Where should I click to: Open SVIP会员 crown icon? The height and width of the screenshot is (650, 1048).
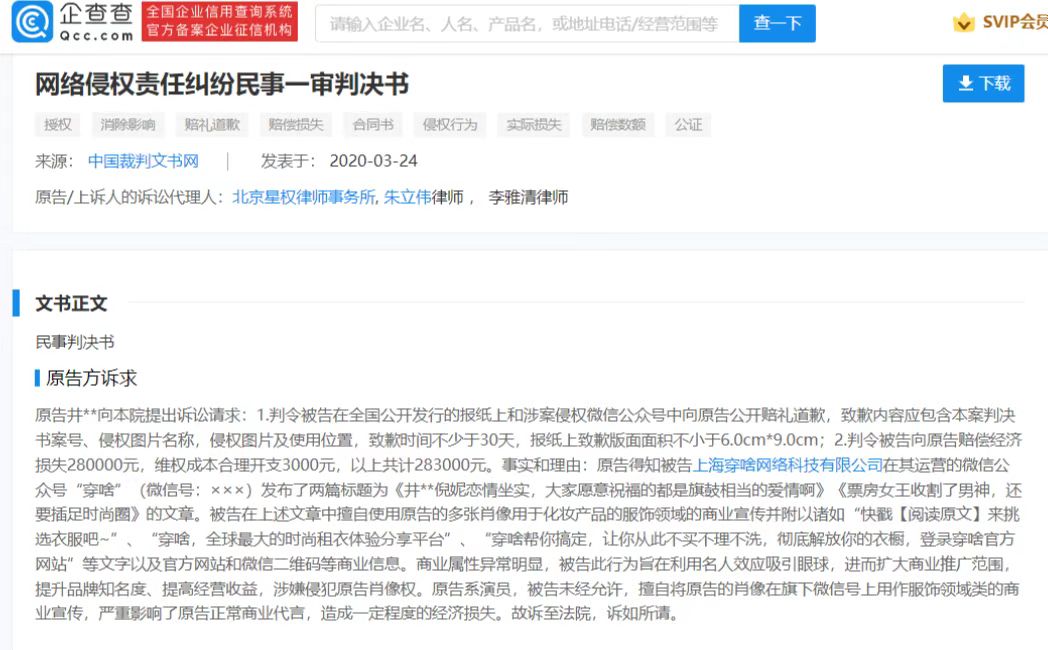coord(963,23)
